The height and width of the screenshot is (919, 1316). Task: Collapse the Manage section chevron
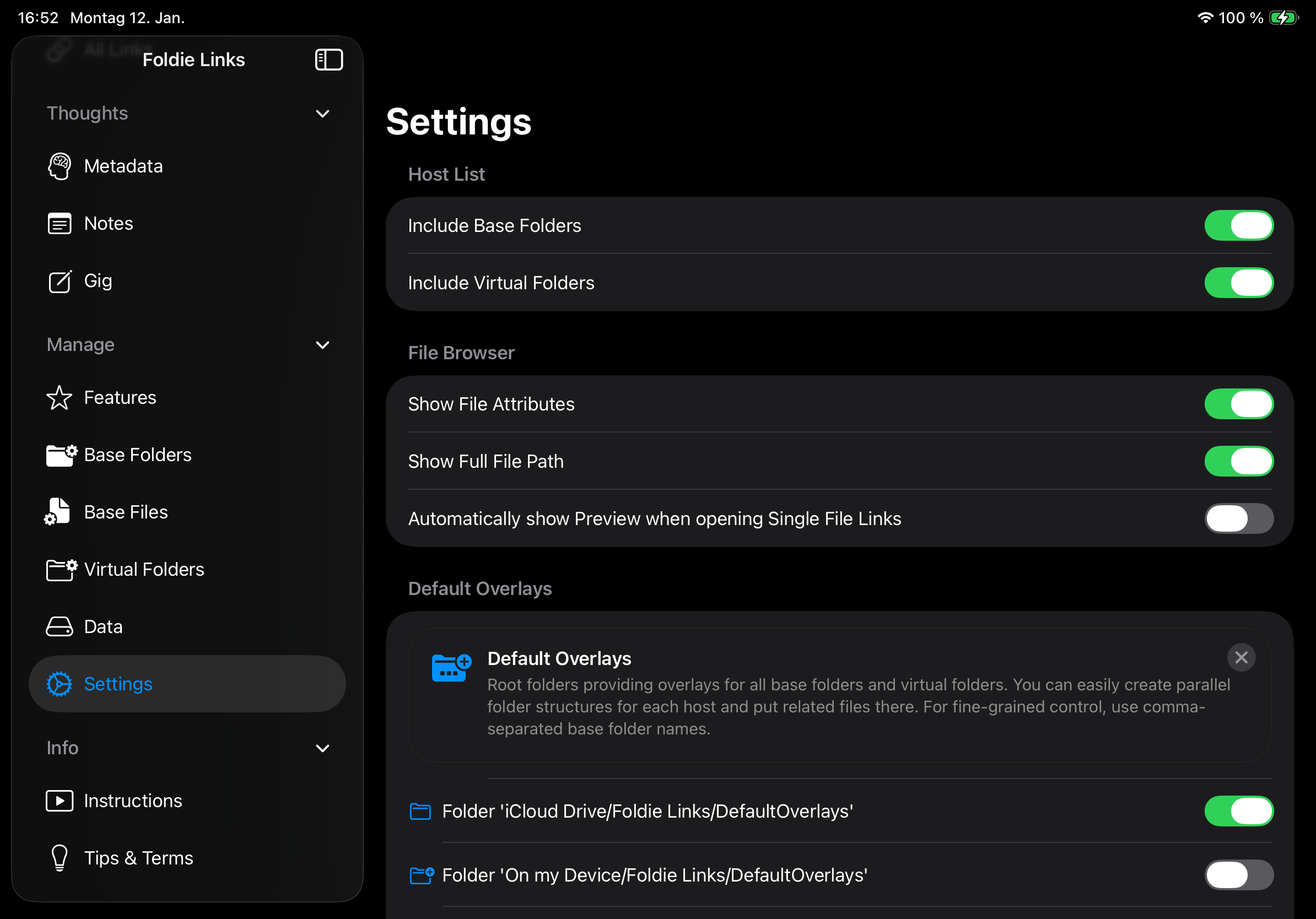[x=323, y=345]
